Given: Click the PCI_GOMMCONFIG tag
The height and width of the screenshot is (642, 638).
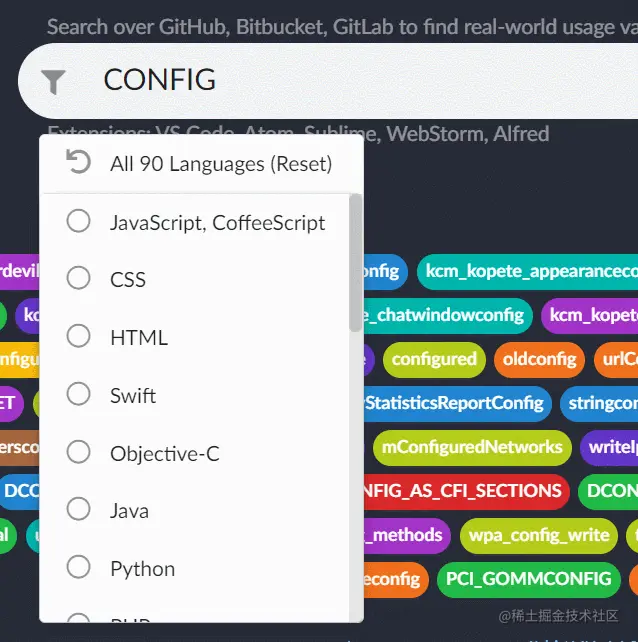Looking at the screenshot, I should tap(529, 580).
